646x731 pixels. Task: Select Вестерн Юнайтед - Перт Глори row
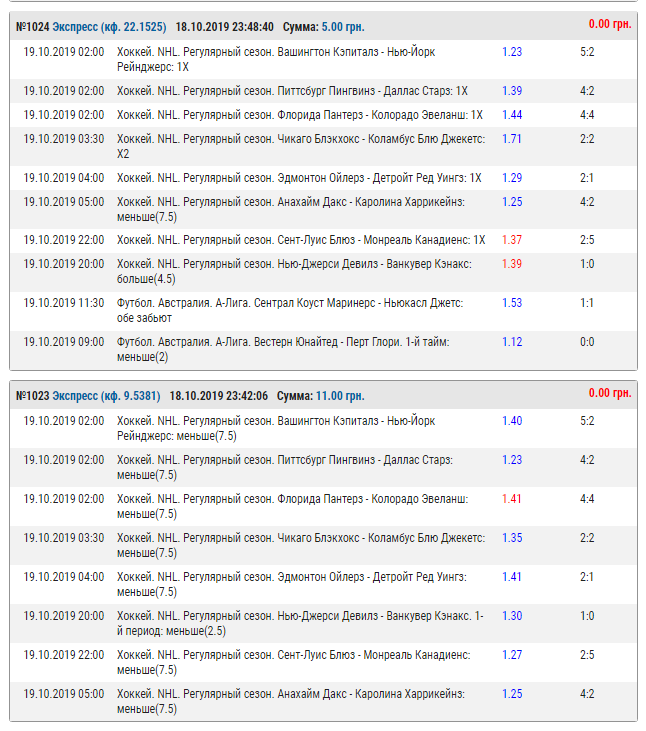pyautogui.click(x=323, y=350)
